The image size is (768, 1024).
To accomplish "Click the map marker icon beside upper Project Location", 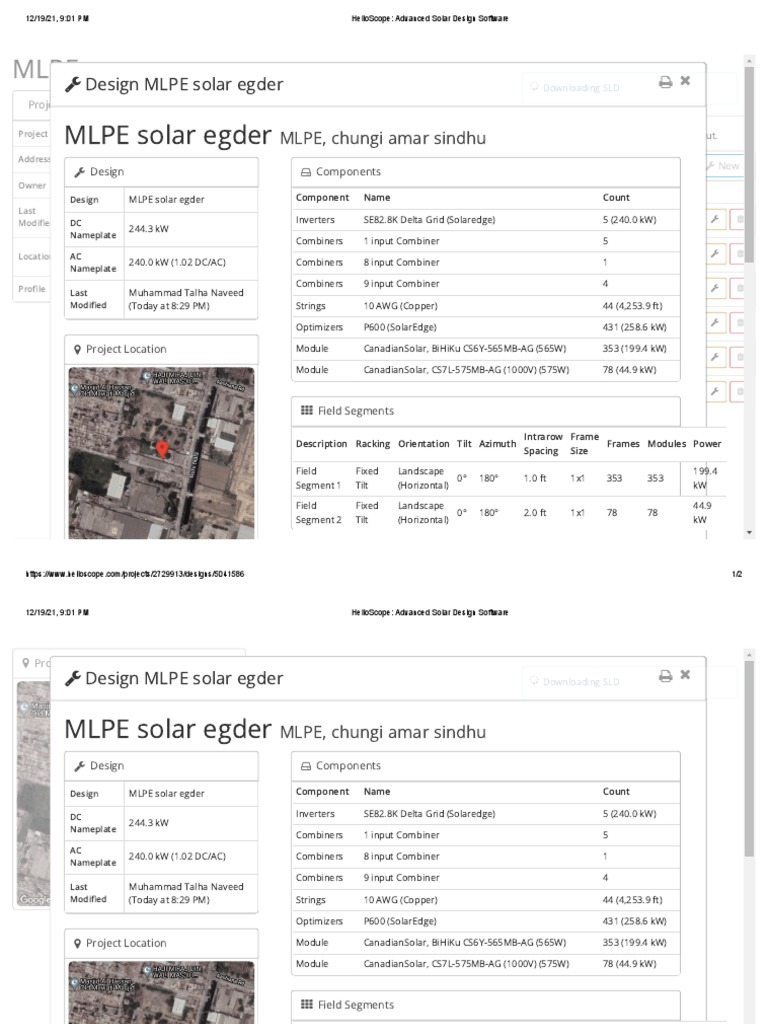I will coord(78,349).
